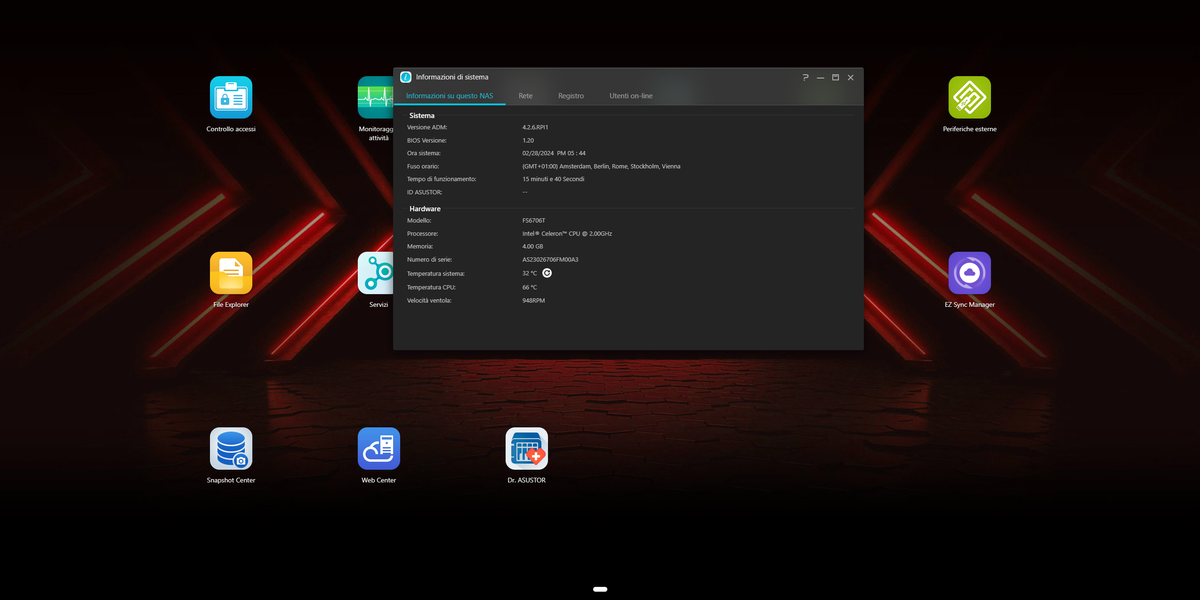The height and width of the screenshot is (600, 1200).
Task: Open the Utenti on-line tab
Action: (631, 96)
